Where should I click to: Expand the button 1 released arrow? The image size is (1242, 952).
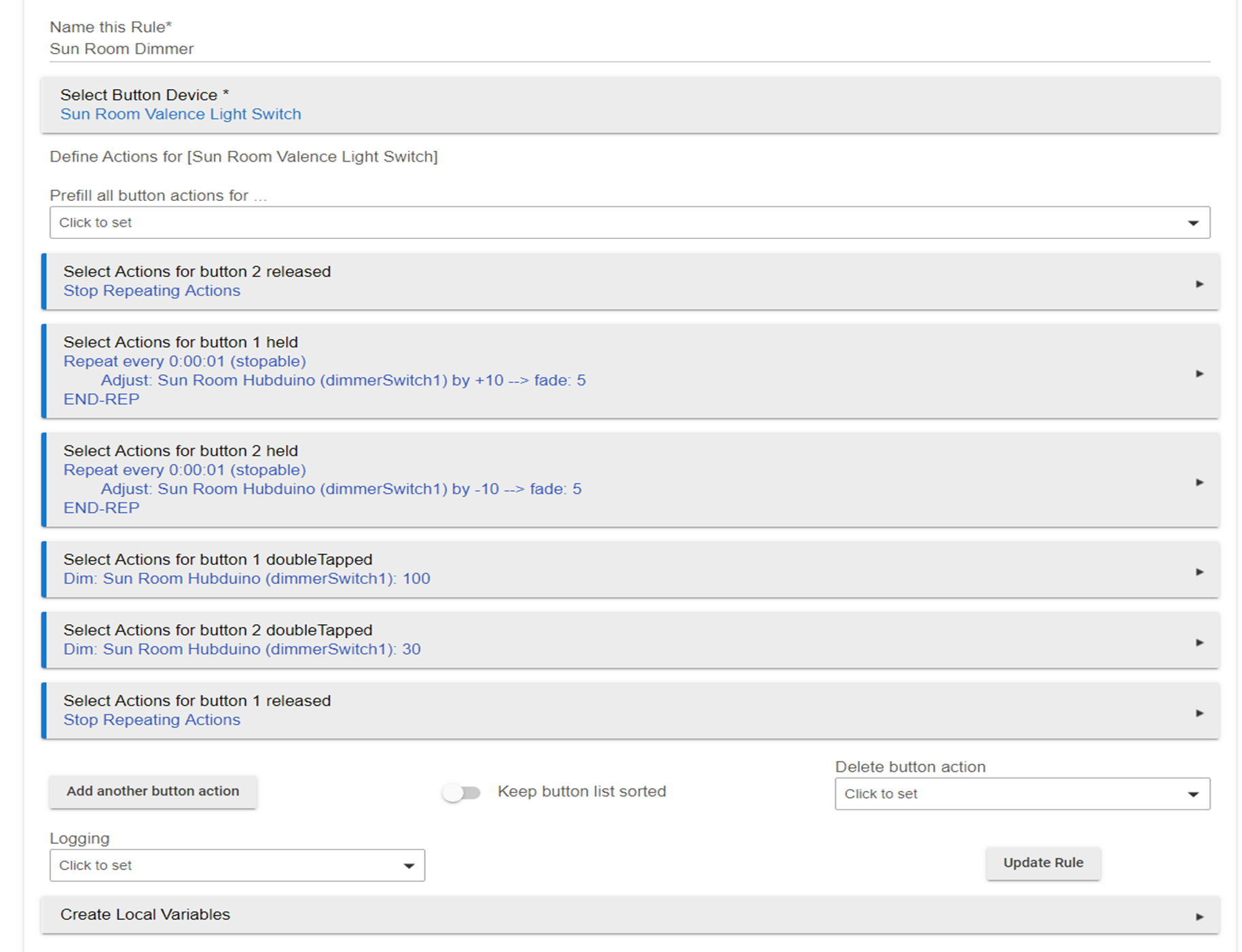pos(1199,713)
